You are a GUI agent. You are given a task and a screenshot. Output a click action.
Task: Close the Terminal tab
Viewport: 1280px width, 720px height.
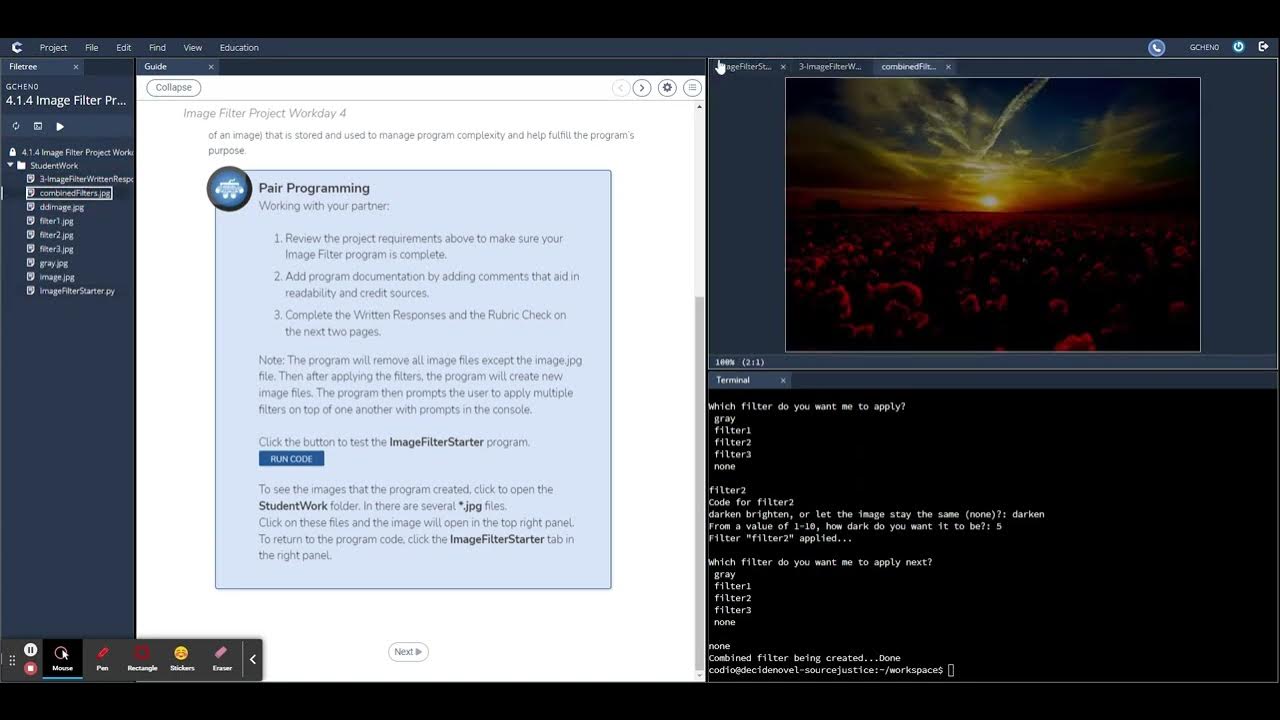click(x=783, y=380)
